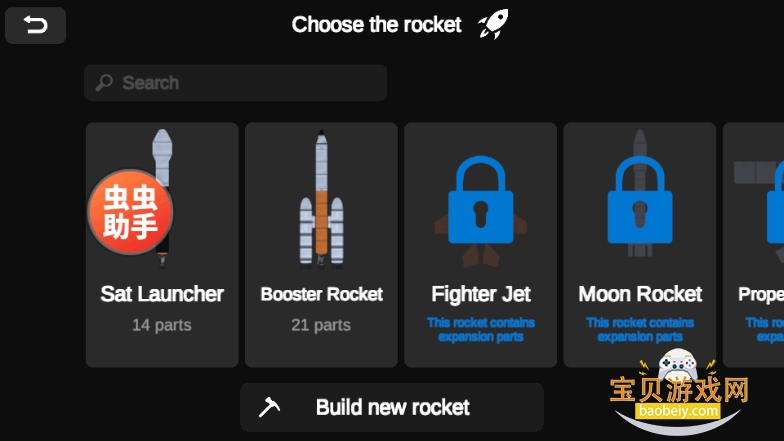The image size is (784, 441).
Task: Click the Booster Rocket preview image
Action: (321, 199)
